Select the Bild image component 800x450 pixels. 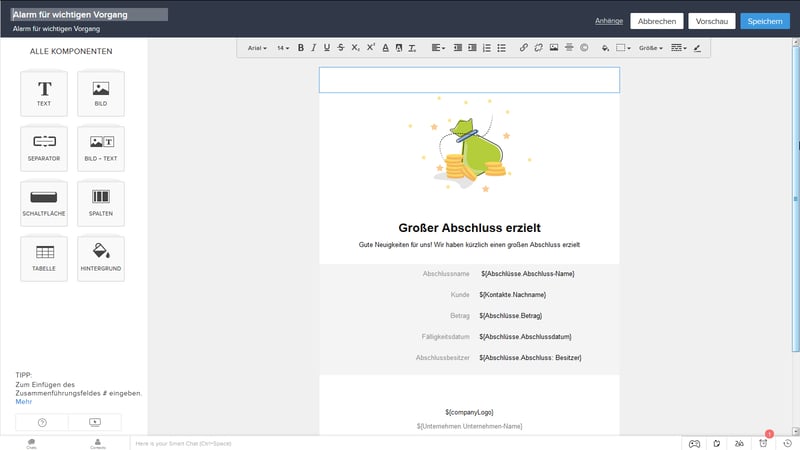(x=101, y=93)
